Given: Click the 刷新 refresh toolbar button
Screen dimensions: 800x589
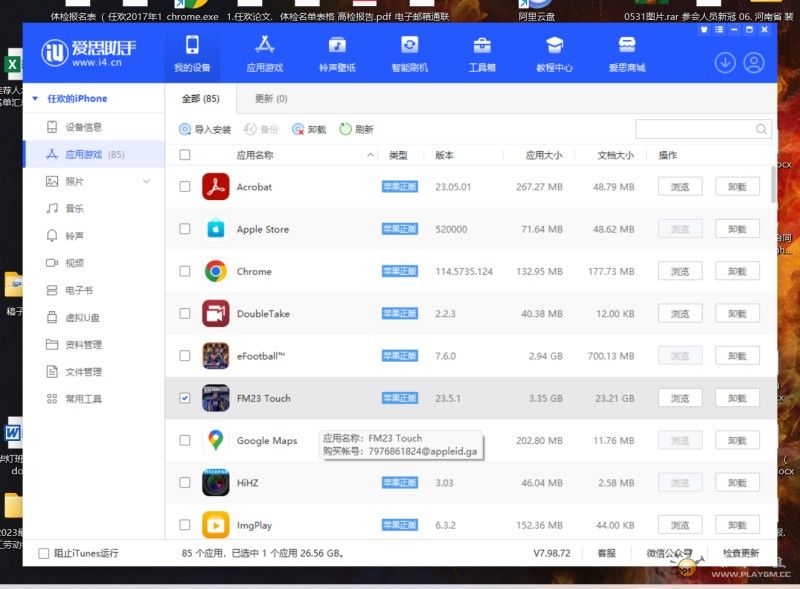Looking at the screenshot, I should (x=356, y=130).
